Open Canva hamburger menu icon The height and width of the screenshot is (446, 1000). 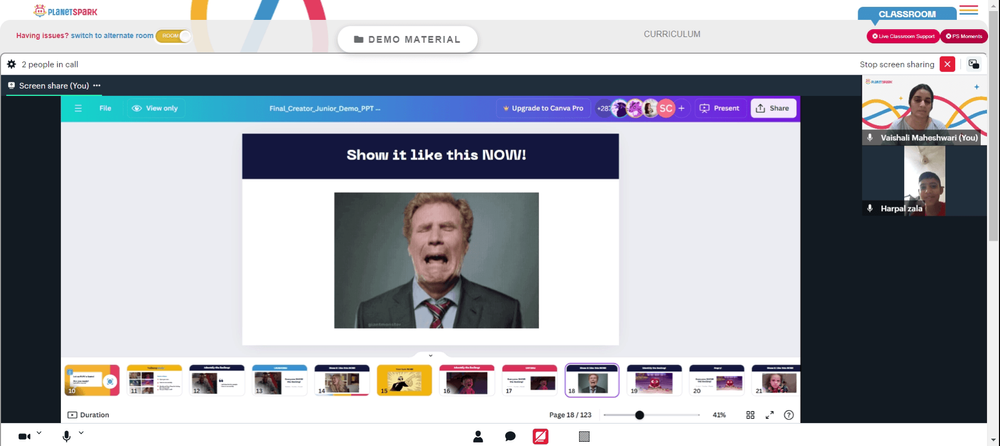coord(78,108)
